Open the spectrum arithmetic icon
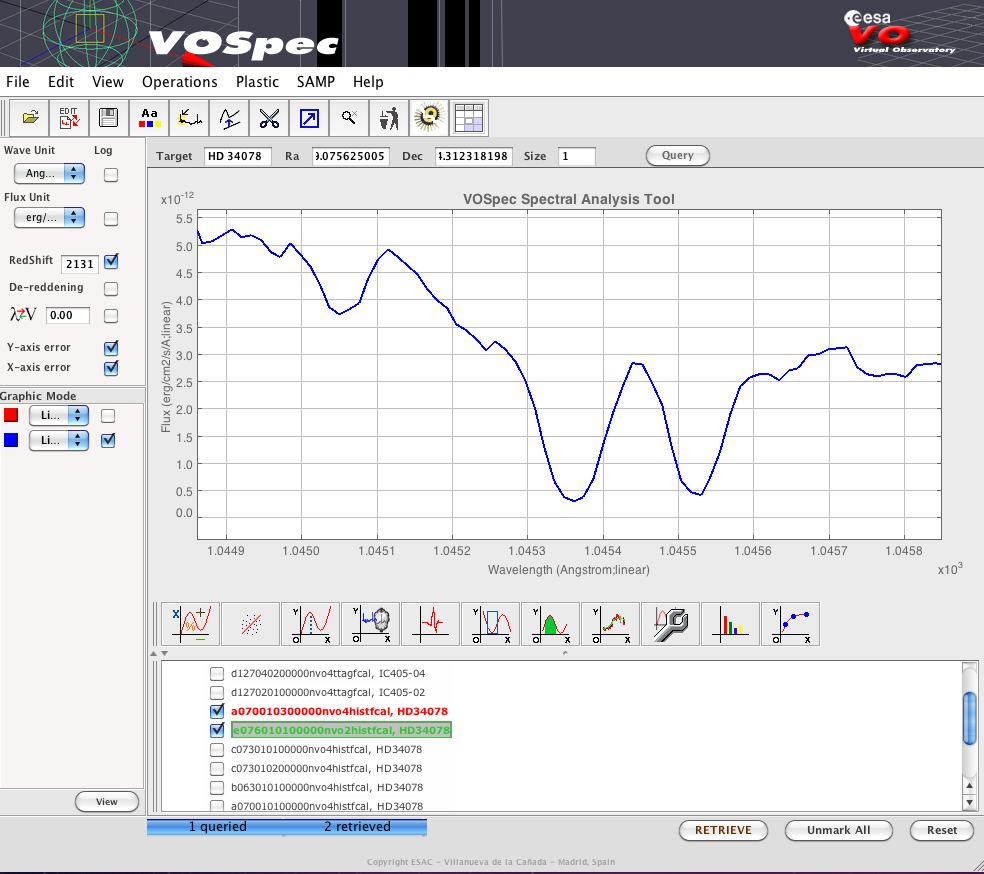Viewport: 984px width, 874px height. 190,624
